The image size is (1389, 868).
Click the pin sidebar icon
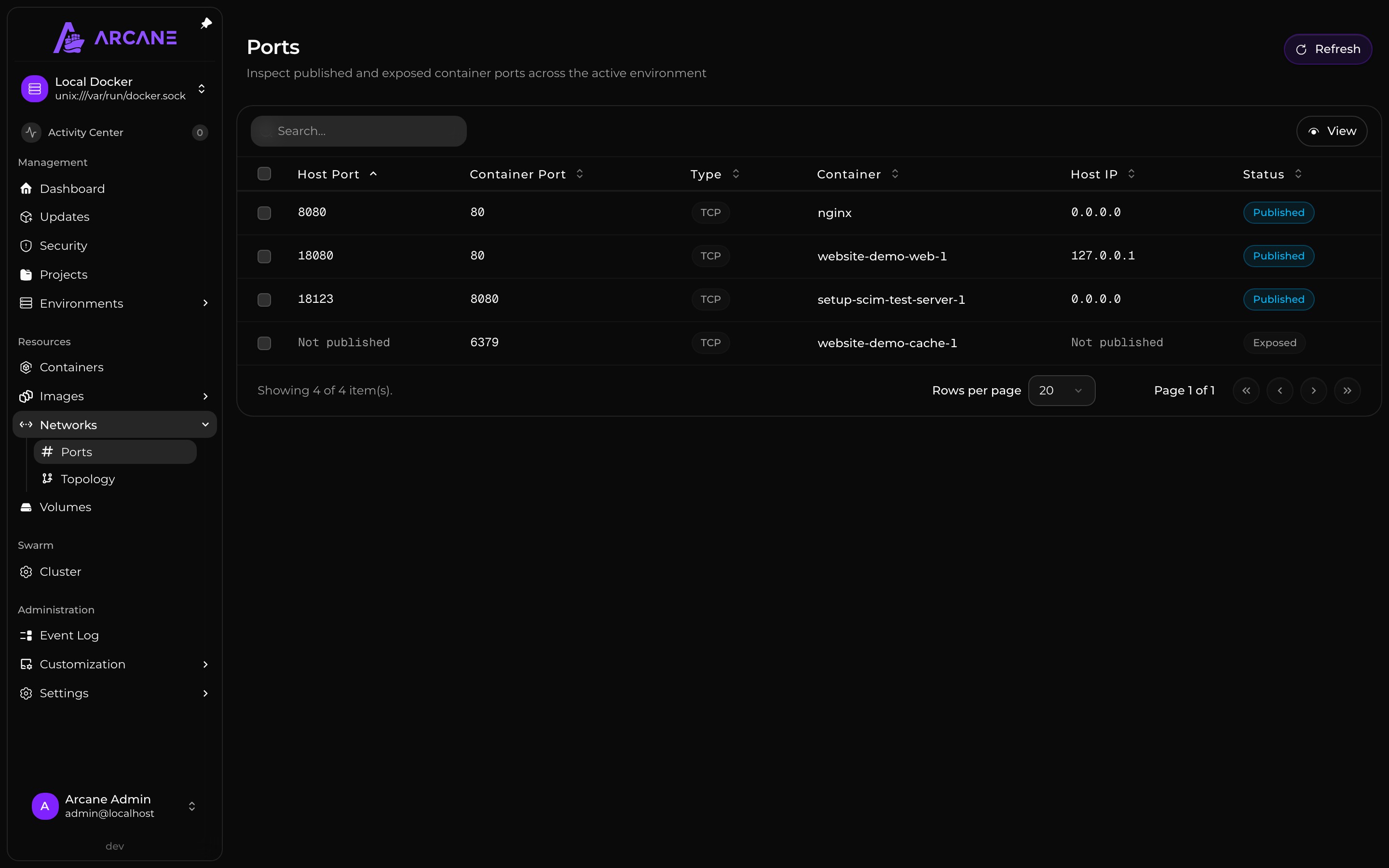[206, 24]
